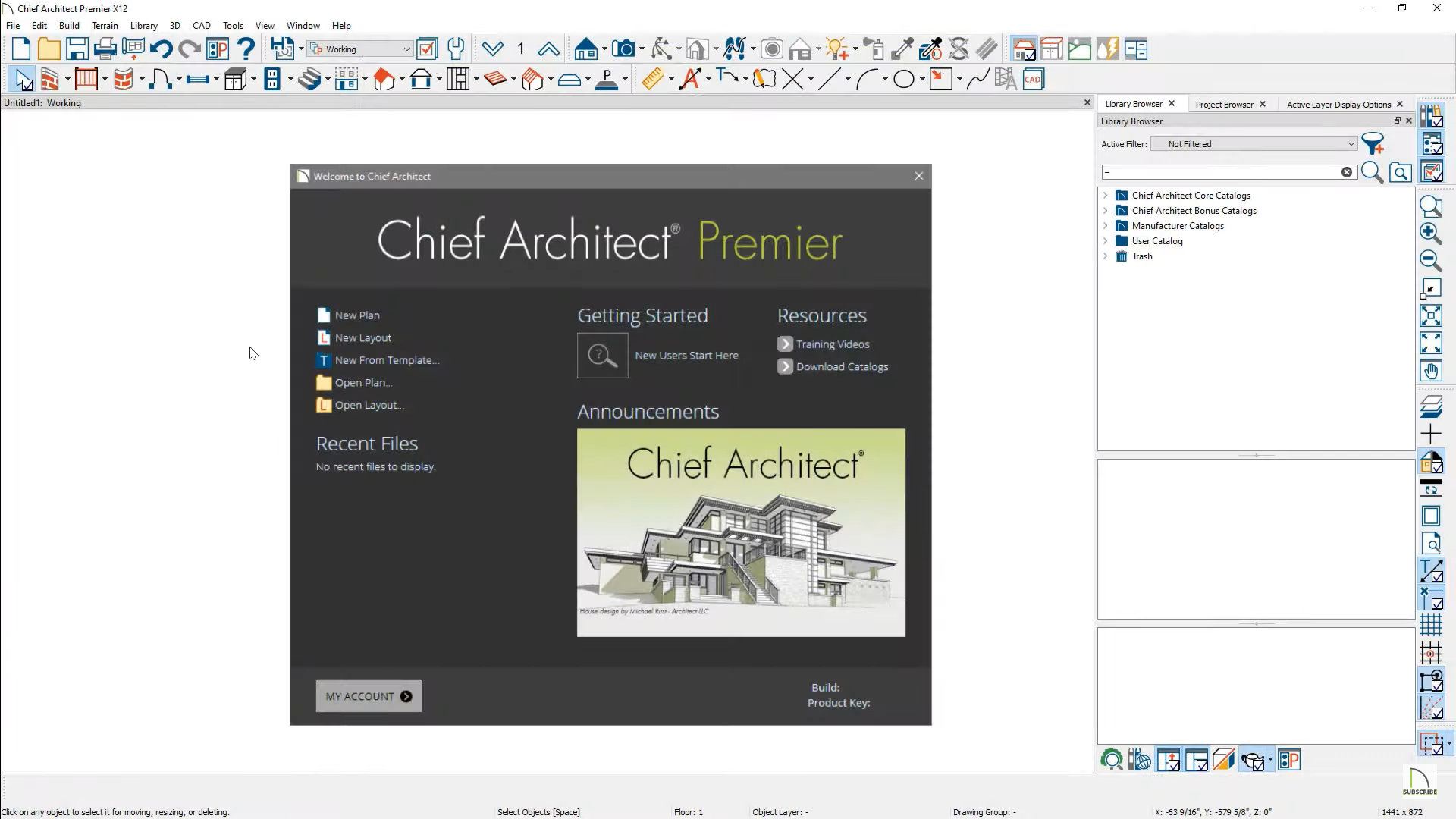Click the Zoom In magnifier icon
This screenshot has height=819, width=1456.
pyautogui.click(x=1431, y=234)
